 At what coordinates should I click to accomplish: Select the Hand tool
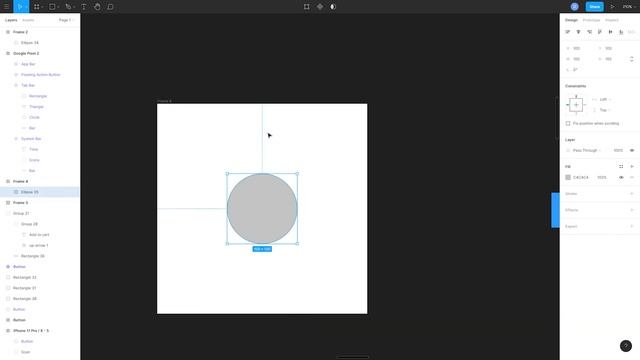[97, 7]
